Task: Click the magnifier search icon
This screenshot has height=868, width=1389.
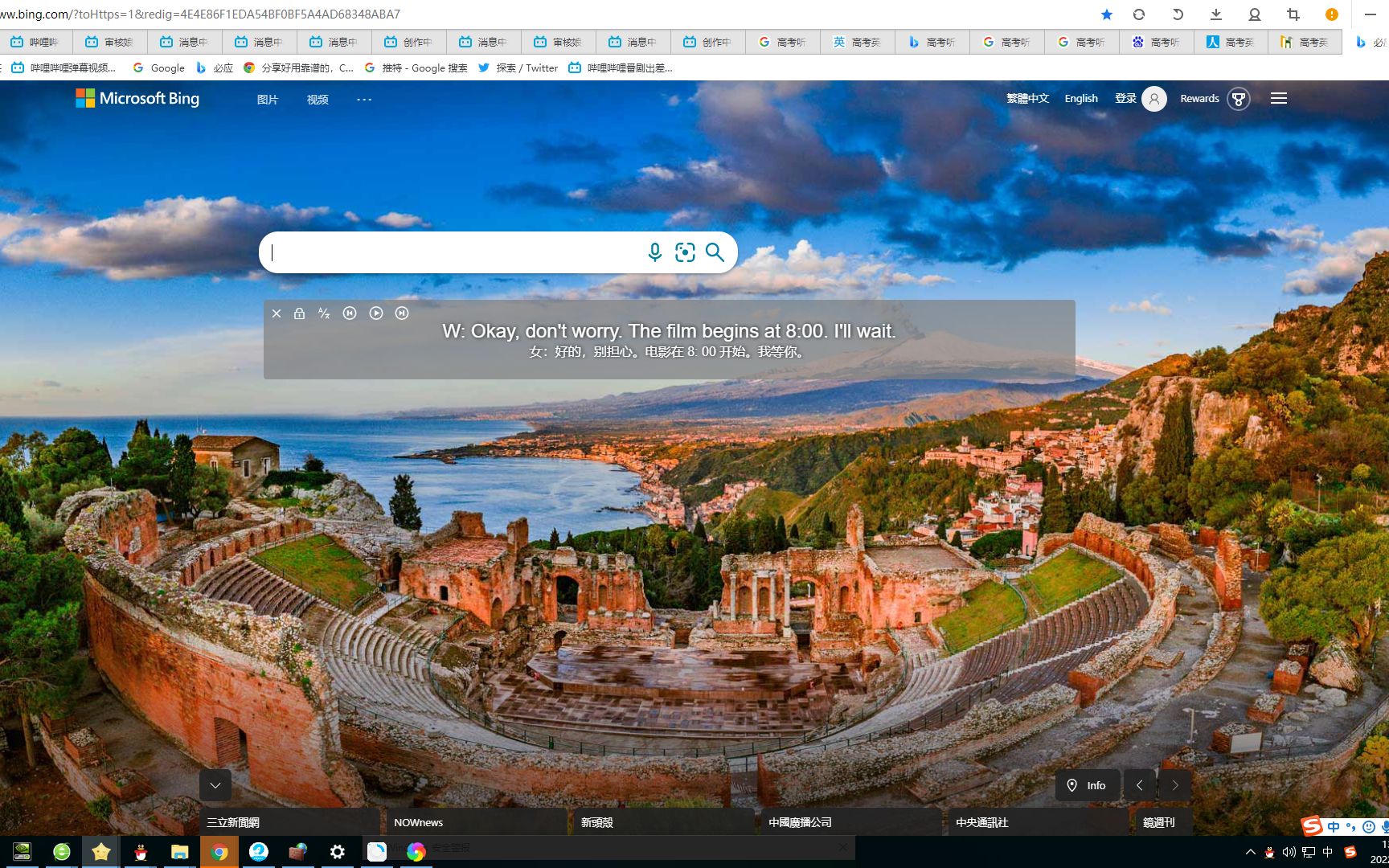Action: (x=715, y=252)
